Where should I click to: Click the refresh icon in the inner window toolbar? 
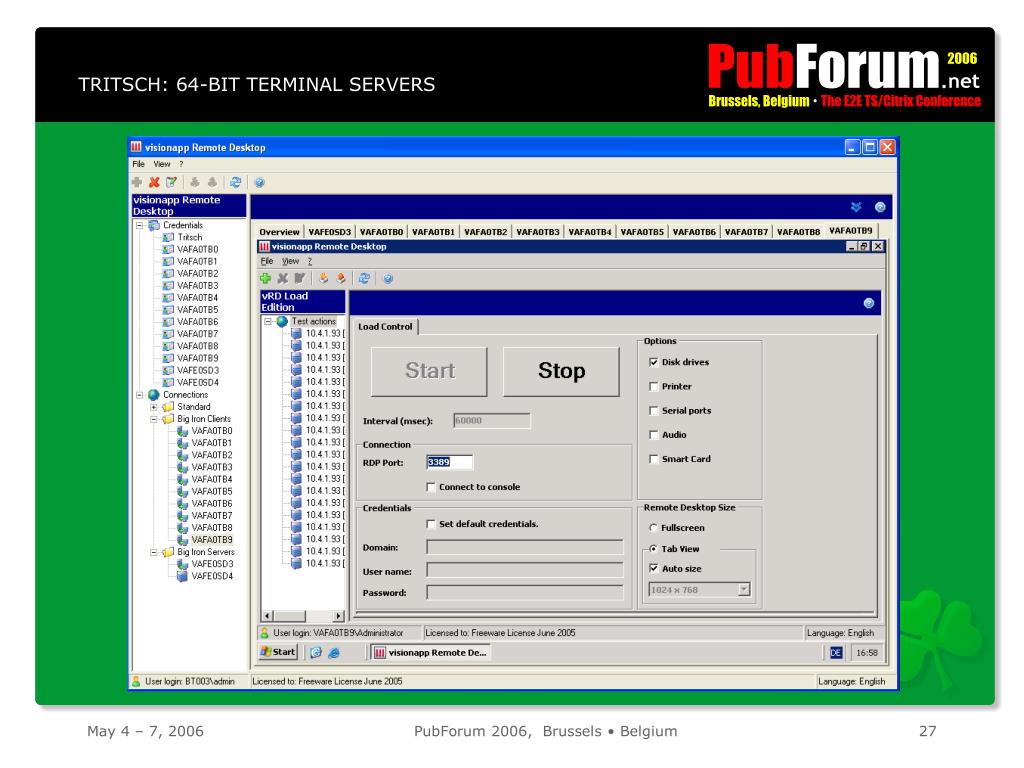click(364, 278)
